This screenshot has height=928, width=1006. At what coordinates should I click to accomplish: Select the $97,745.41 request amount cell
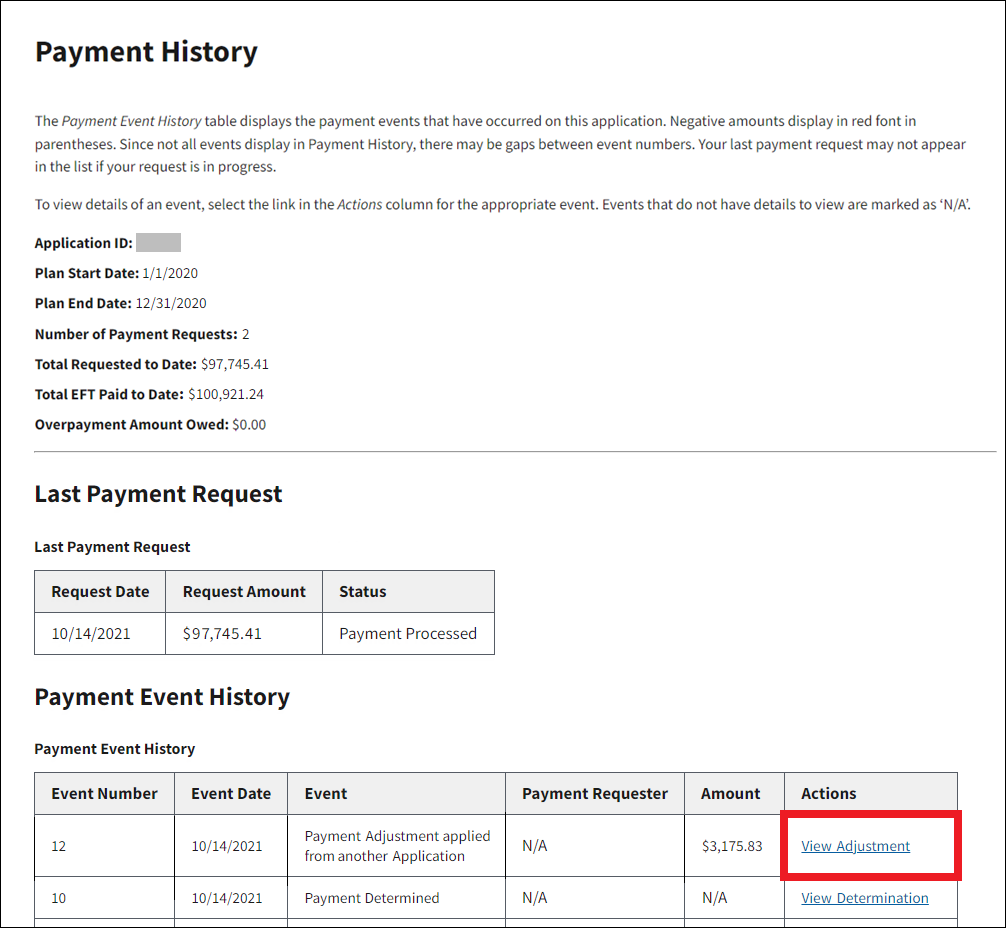(x=222, y=633)
